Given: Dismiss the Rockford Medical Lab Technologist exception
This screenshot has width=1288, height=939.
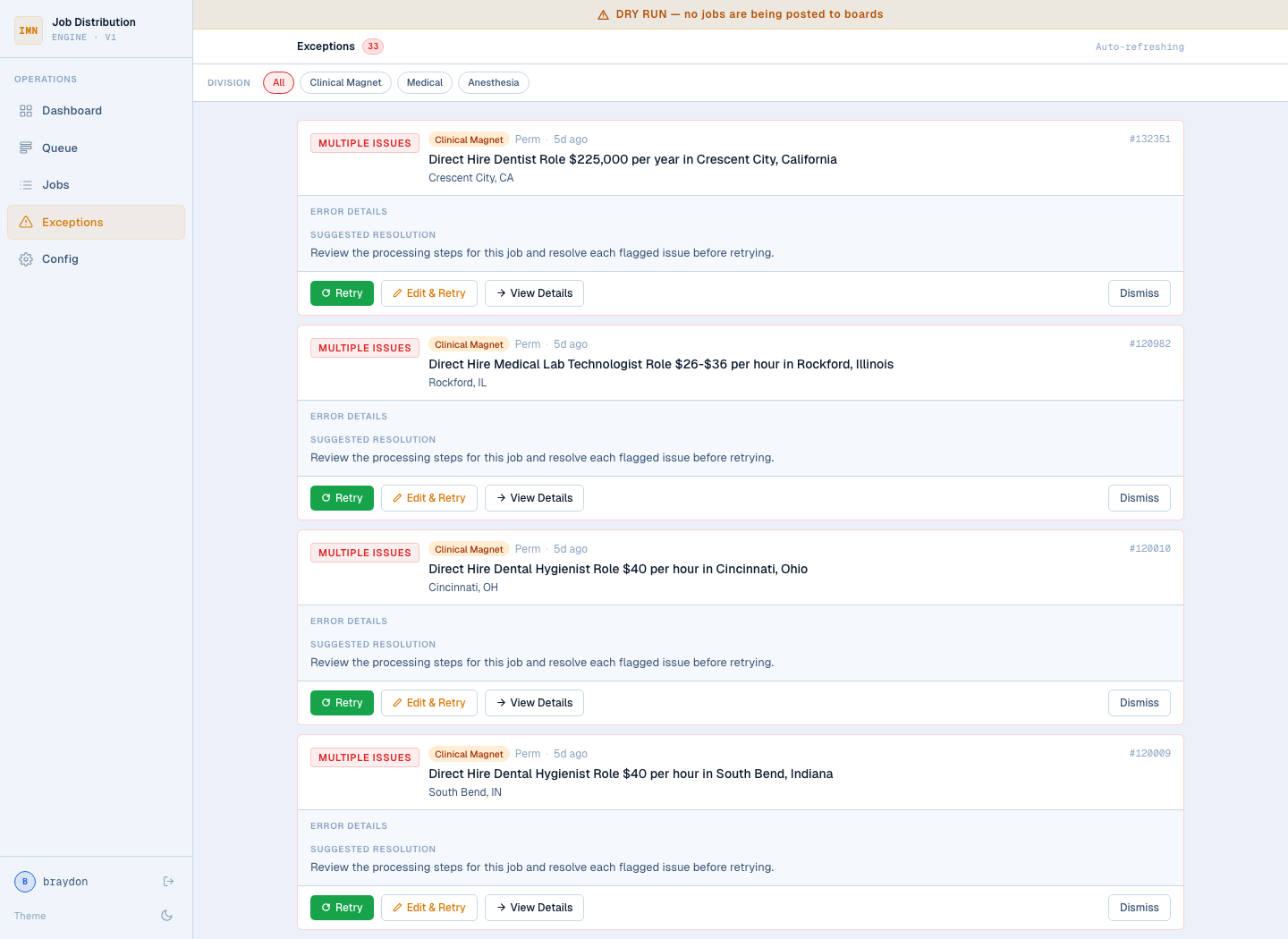Looking at the screenshot, I should tap(1140, 498).
